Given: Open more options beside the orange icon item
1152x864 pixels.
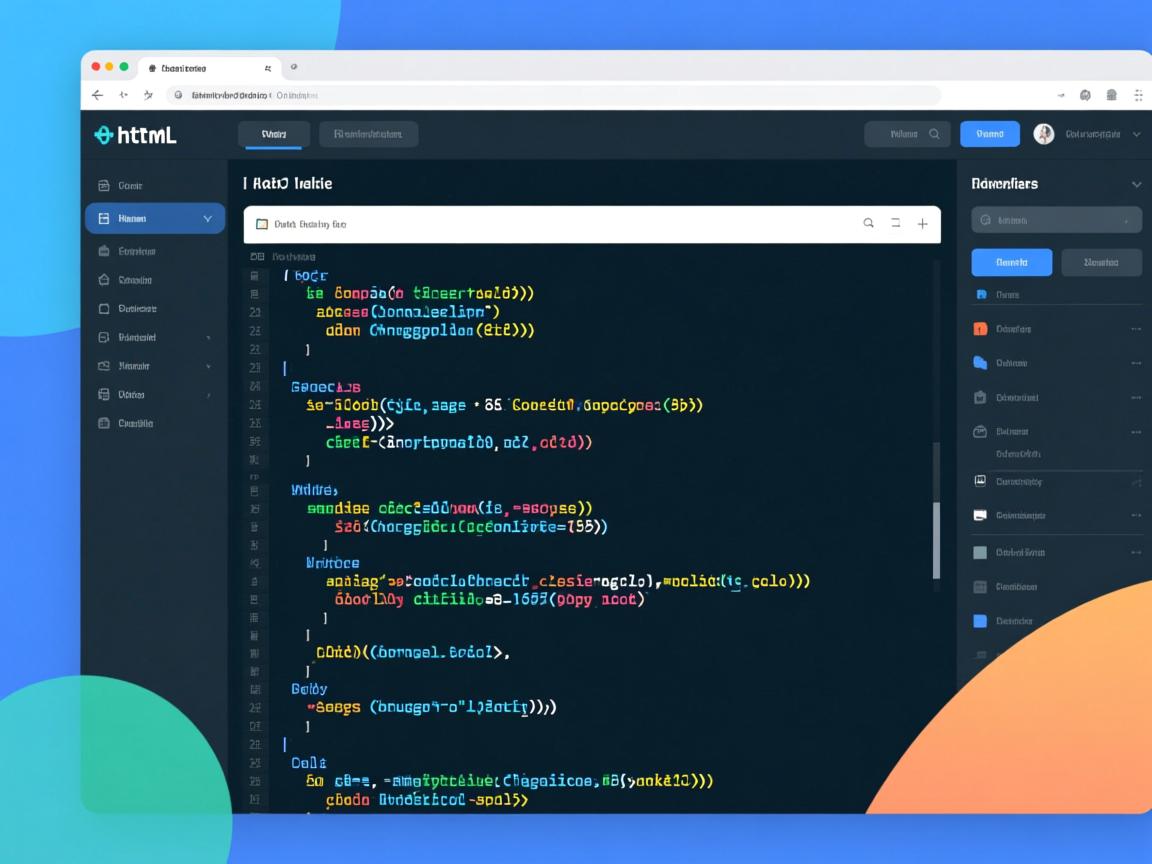Looking at the screenshot, I should pos(1135,329).
